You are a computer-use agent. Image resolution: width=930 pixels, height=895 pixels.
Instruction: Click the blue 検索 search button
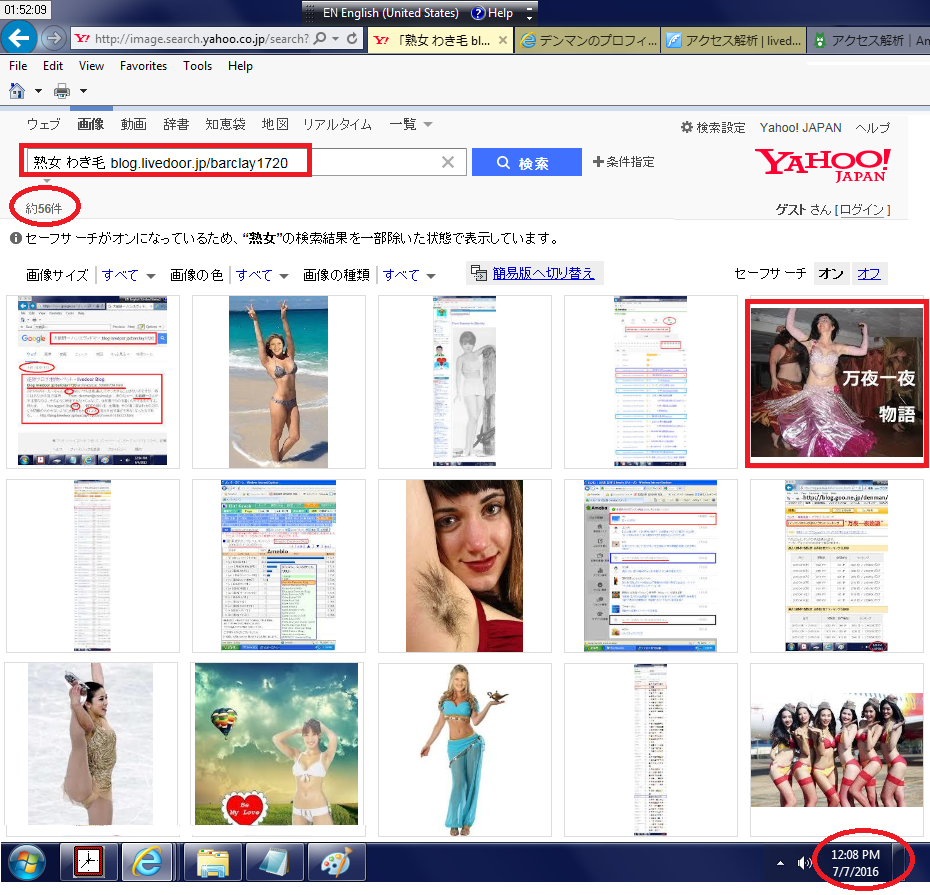(x=527, y=163)
